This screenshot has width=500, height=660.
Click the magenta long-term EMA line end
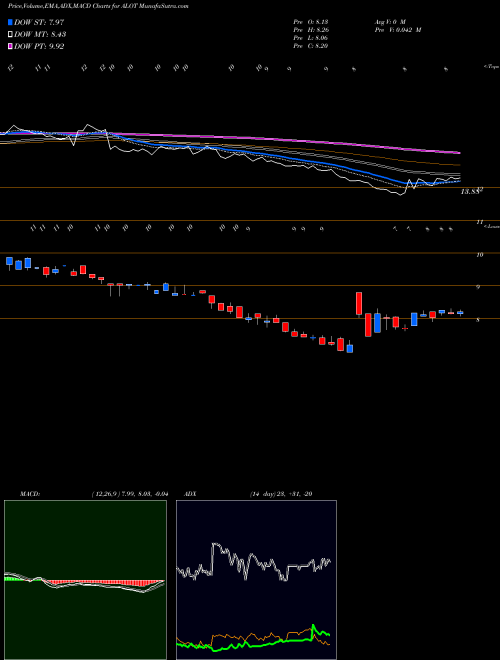[x=459, y=152]
